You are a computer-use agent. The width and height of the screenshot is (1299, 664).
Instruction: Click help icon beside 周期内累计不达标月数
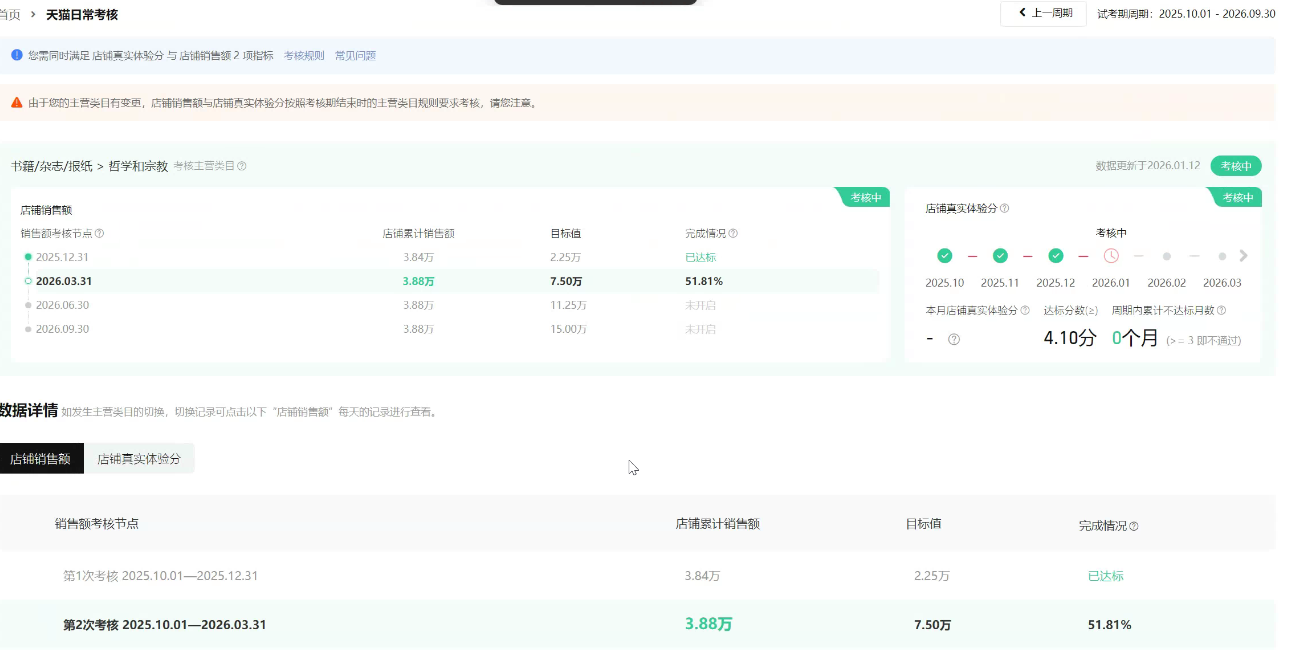pos(1221,311)
